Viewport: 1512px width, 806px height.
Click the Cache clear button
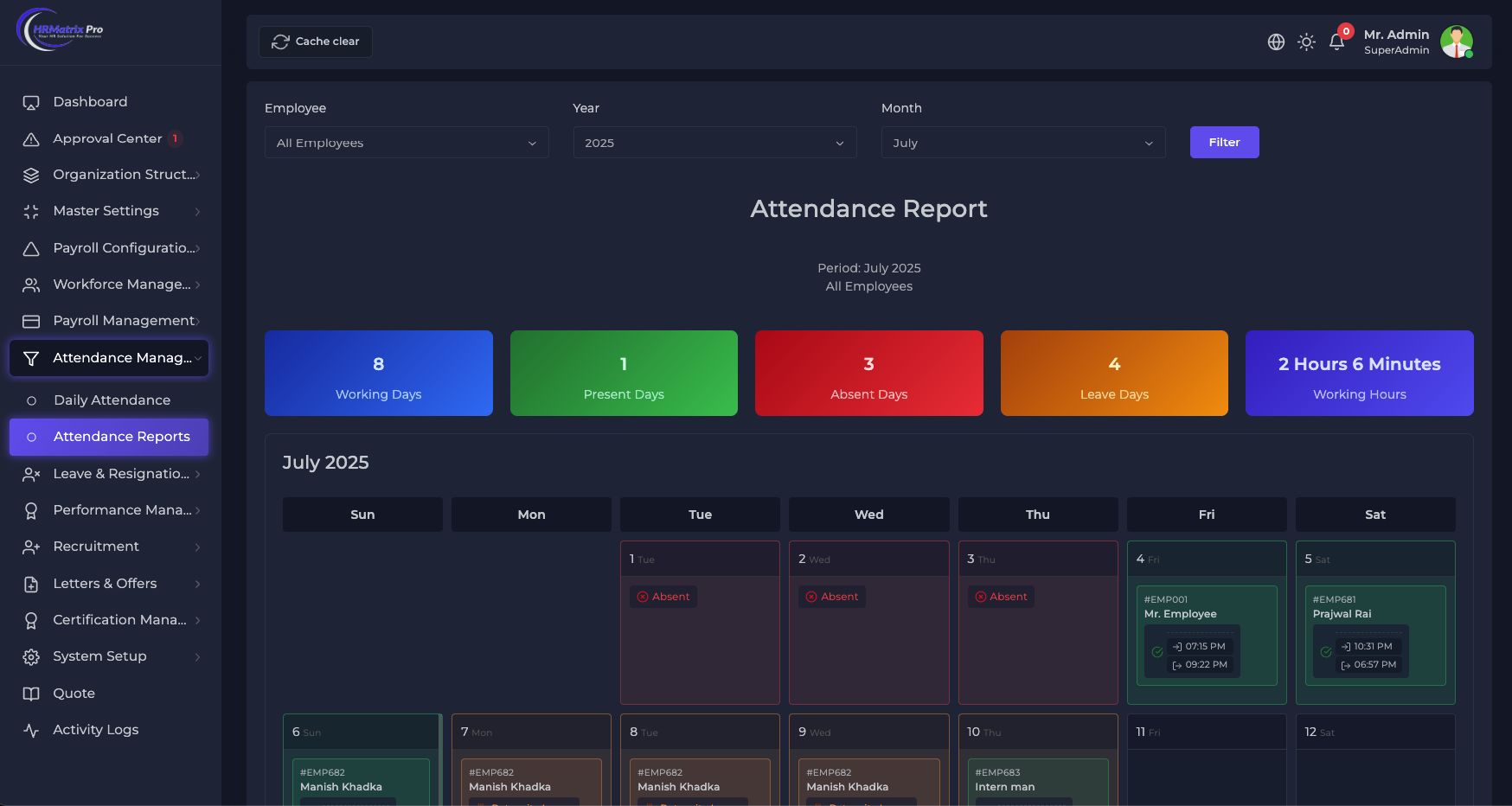pyautogui.click(x=316, y=42)
